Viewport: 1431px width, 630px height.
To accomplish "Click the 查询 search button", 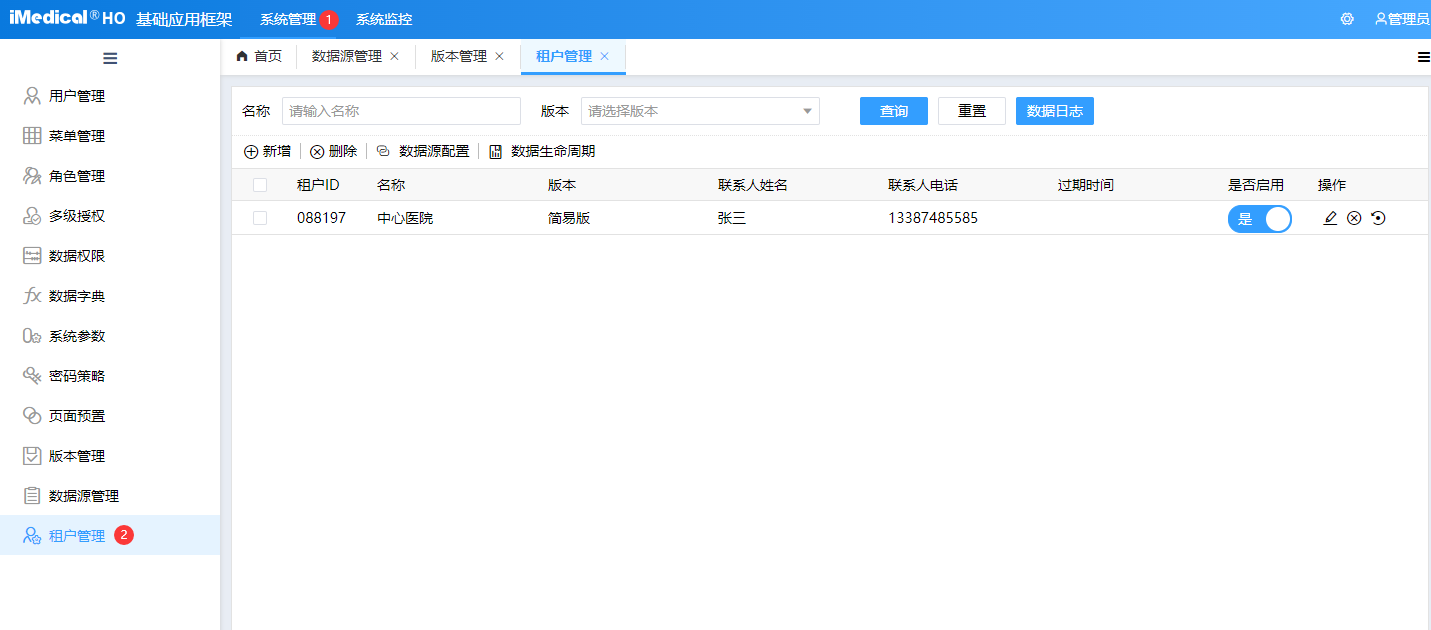I will click(893, 111).
